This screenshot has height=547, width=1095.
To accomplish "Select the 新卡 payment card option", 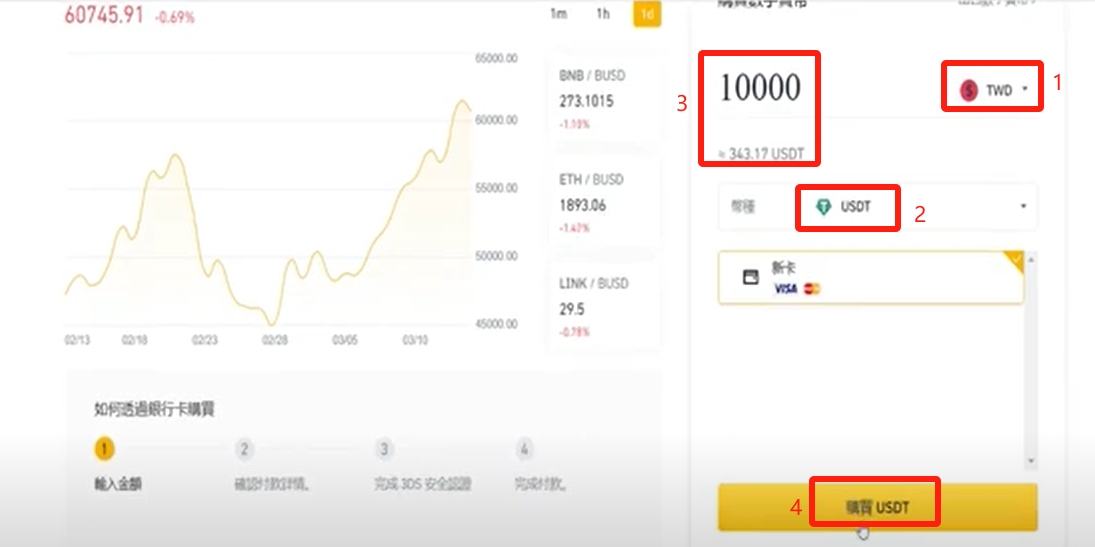I will tap(871, 277).
